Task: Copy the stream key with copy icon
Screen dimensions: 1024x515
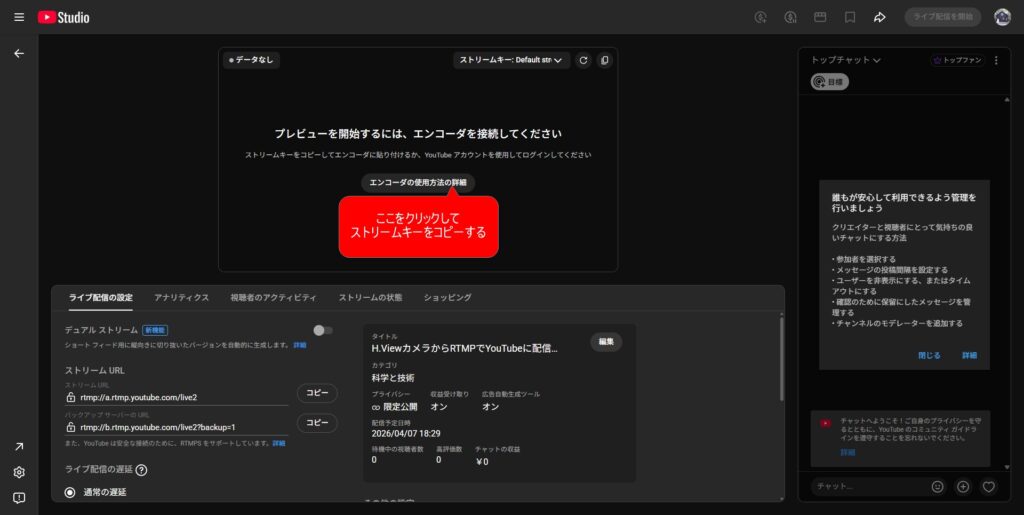Action: click(x=605, y=60)
